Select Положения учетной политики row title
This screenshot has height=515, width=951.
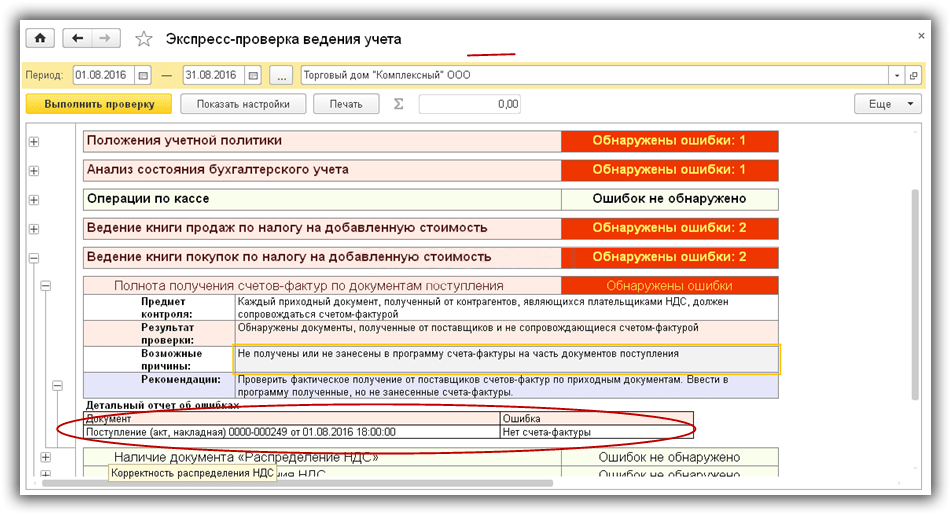(322, 141)
